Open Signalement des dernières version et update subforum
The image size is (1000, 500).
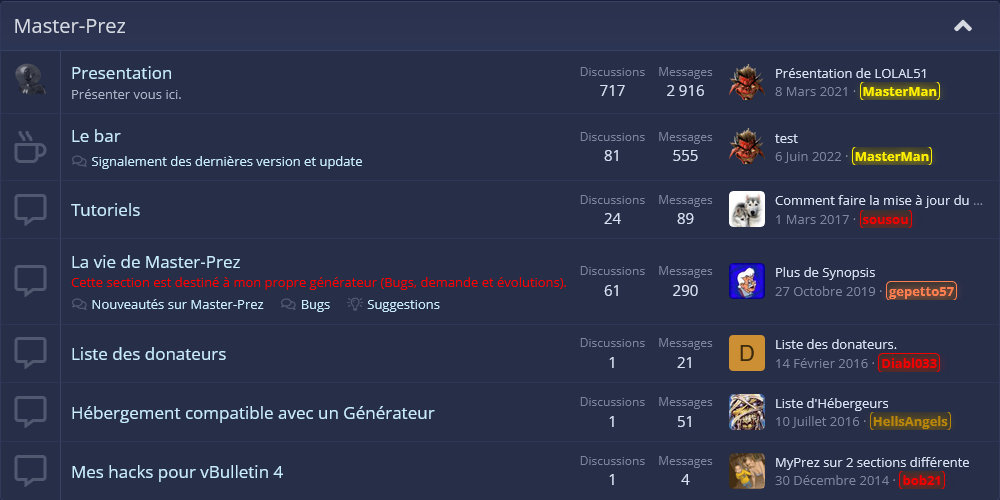coord(226,161)
